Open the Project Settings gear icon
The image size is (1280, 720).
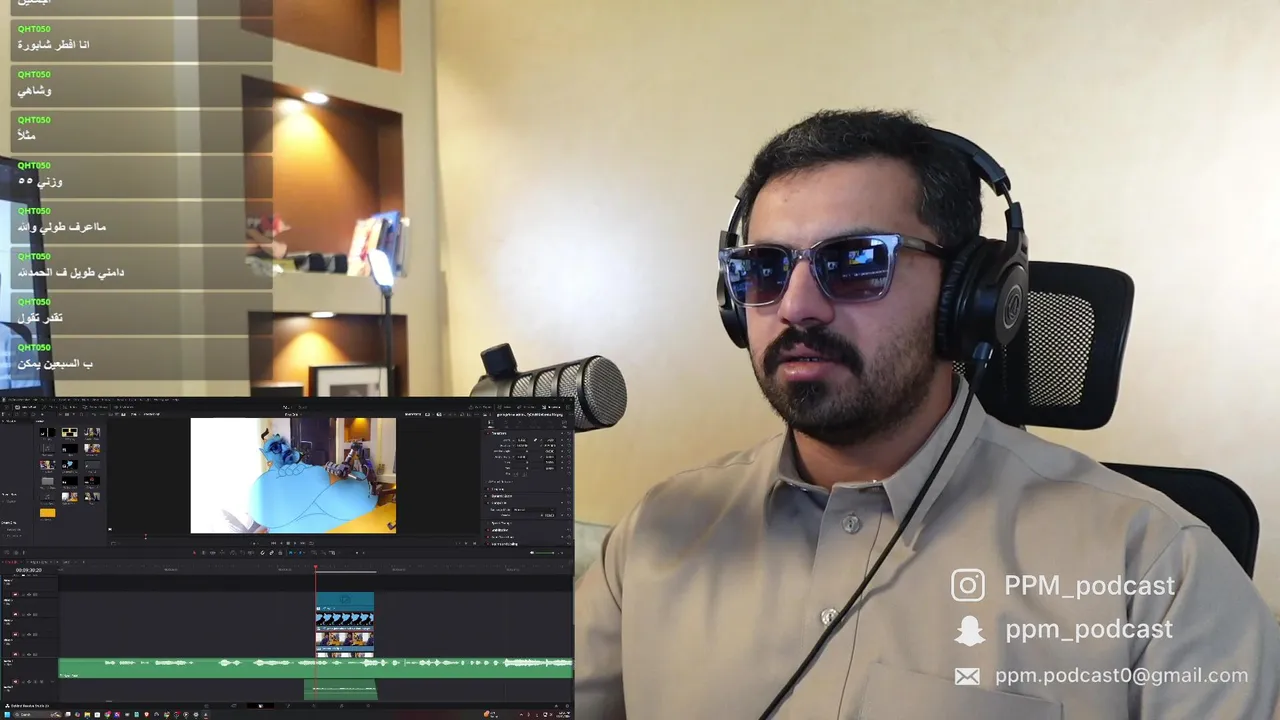567,705
